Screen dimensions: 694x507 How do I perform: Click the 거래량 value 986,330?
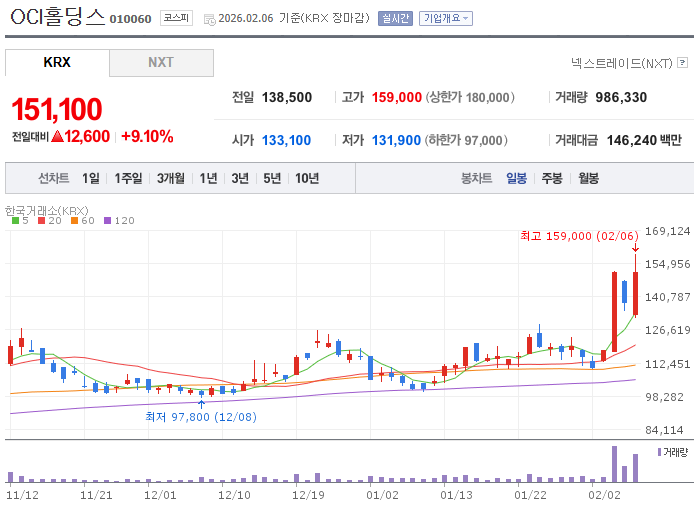tap(621, 97)
